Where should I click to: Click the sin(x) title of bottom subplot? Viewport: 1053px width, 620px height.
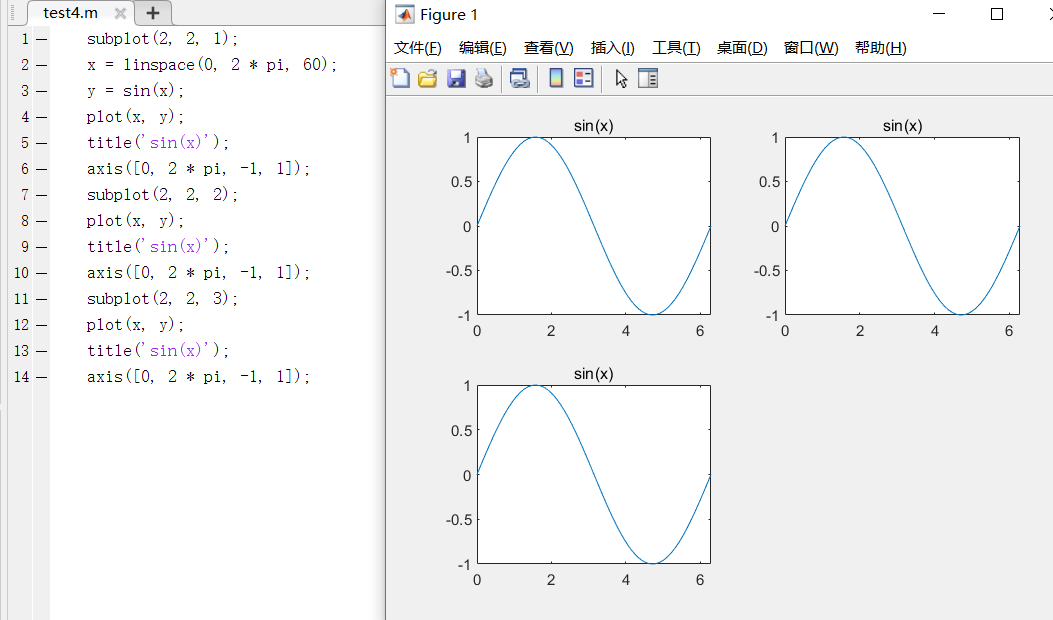(x=594, y=373)
